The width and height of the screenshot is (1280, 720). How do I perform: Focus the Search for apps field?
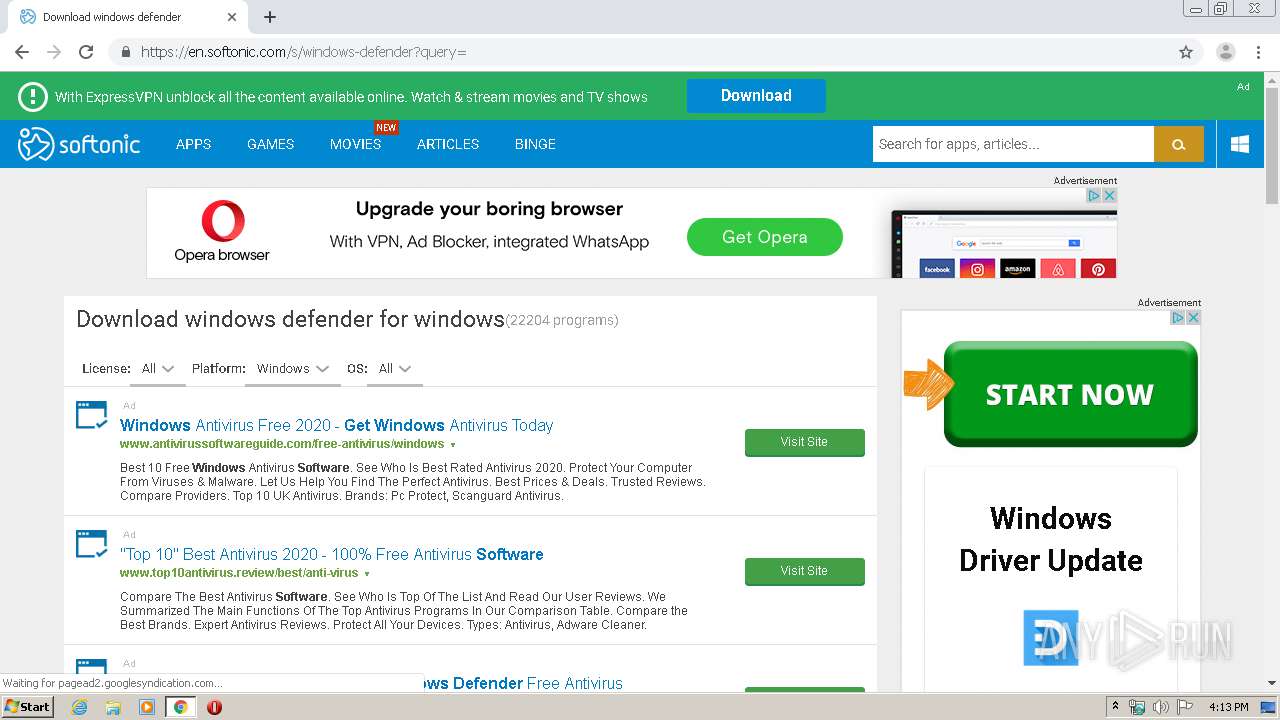point(1013,144)
